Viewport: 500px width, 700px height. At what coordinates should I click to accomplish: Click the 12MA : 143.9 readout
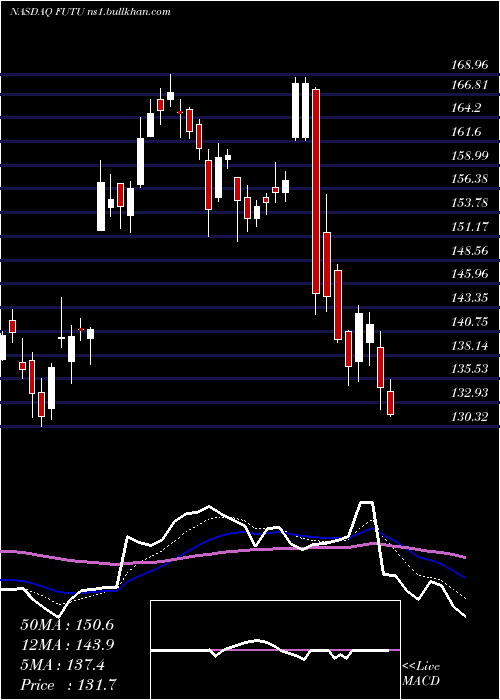click(x=67, y=645)
